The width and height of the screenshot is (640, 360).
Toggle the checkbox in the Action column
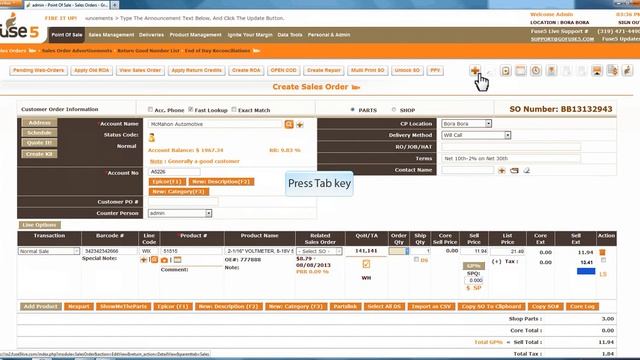pos(603,260)
